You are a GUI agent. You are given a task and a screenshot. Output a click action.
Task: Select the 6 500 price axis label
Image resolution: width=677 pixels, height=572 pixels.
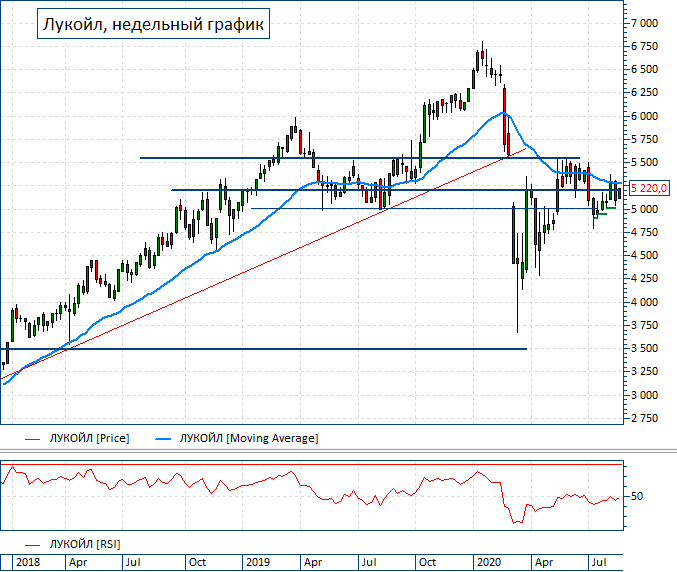click(x=645, y=70)
